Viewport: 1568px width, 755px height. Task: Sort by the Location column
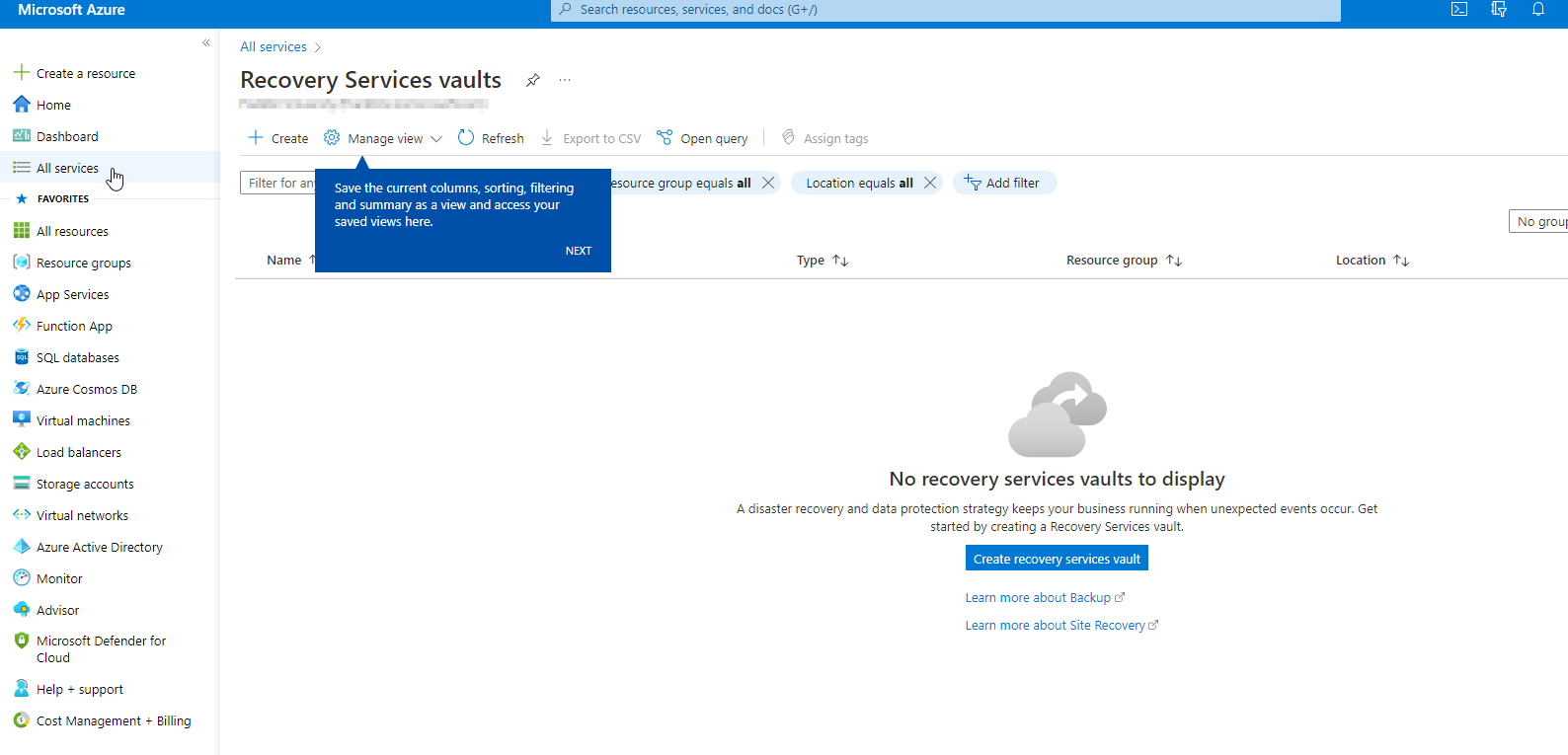[x=1372, y=261]
